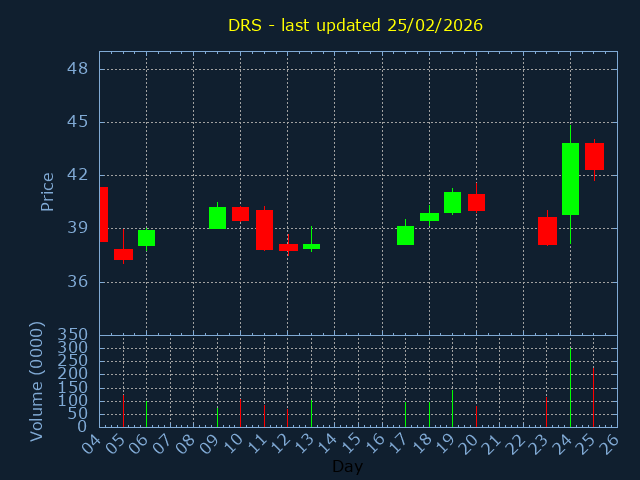The height and width of the screenshot is (480, 640).
Task: Click the green candlestick on day 17
Action: coord(405,235)
